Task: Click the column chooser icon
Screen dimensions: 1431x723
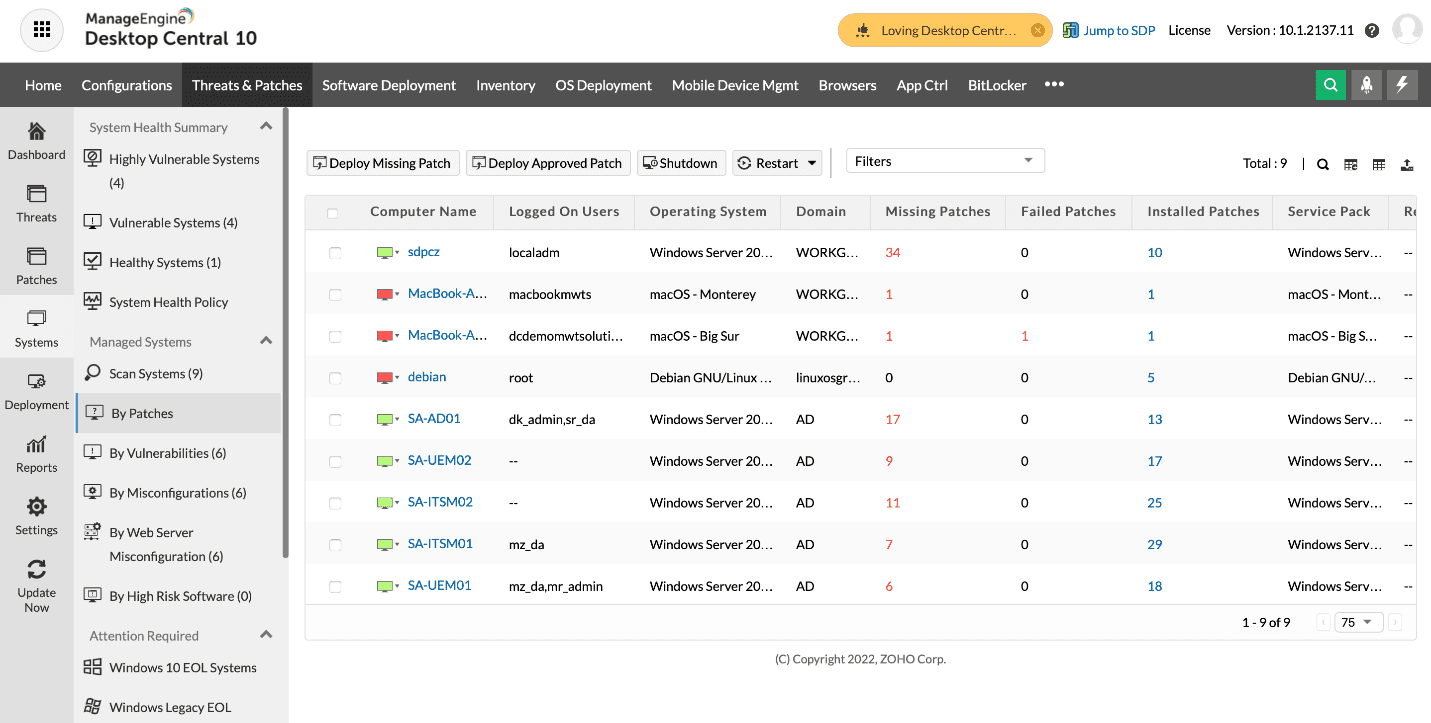Action: pyautogui.click(x=1351, y=164)
